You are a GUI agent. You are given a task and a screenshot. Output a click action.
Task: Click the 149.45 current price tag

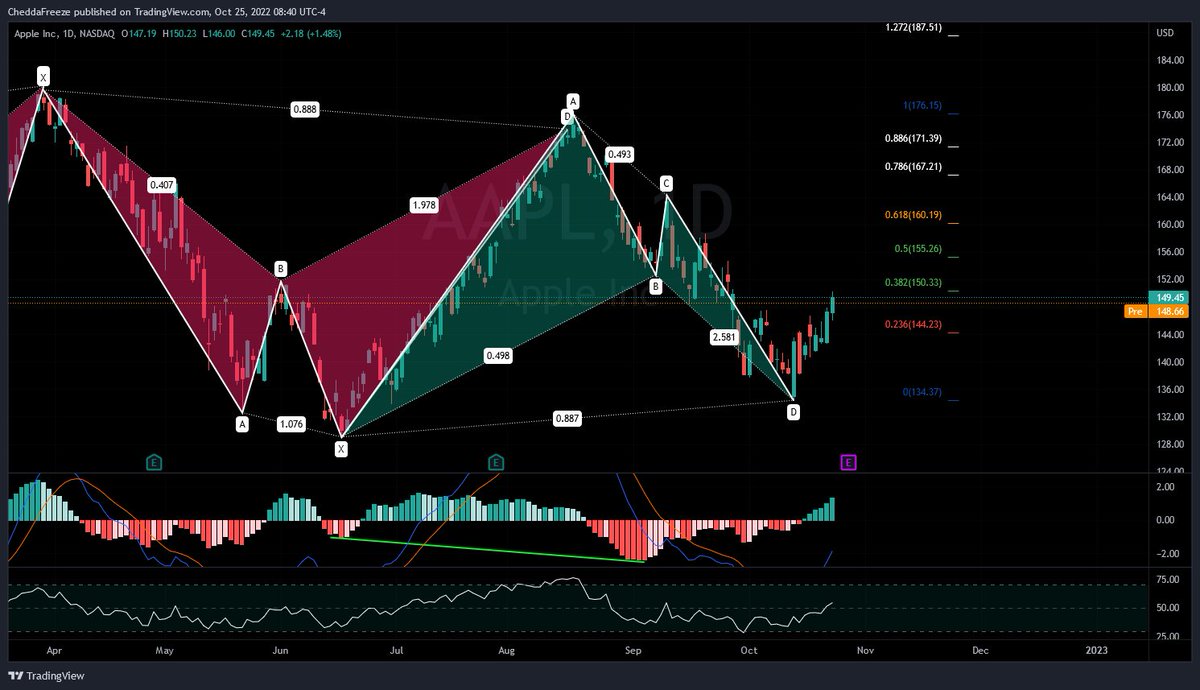tap(1170, 297)
